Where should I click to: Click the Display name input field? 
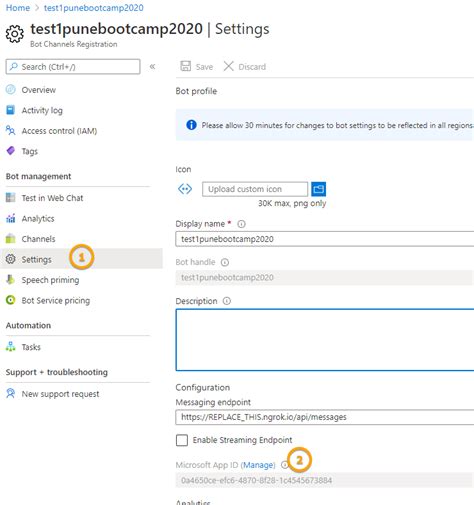325,239
